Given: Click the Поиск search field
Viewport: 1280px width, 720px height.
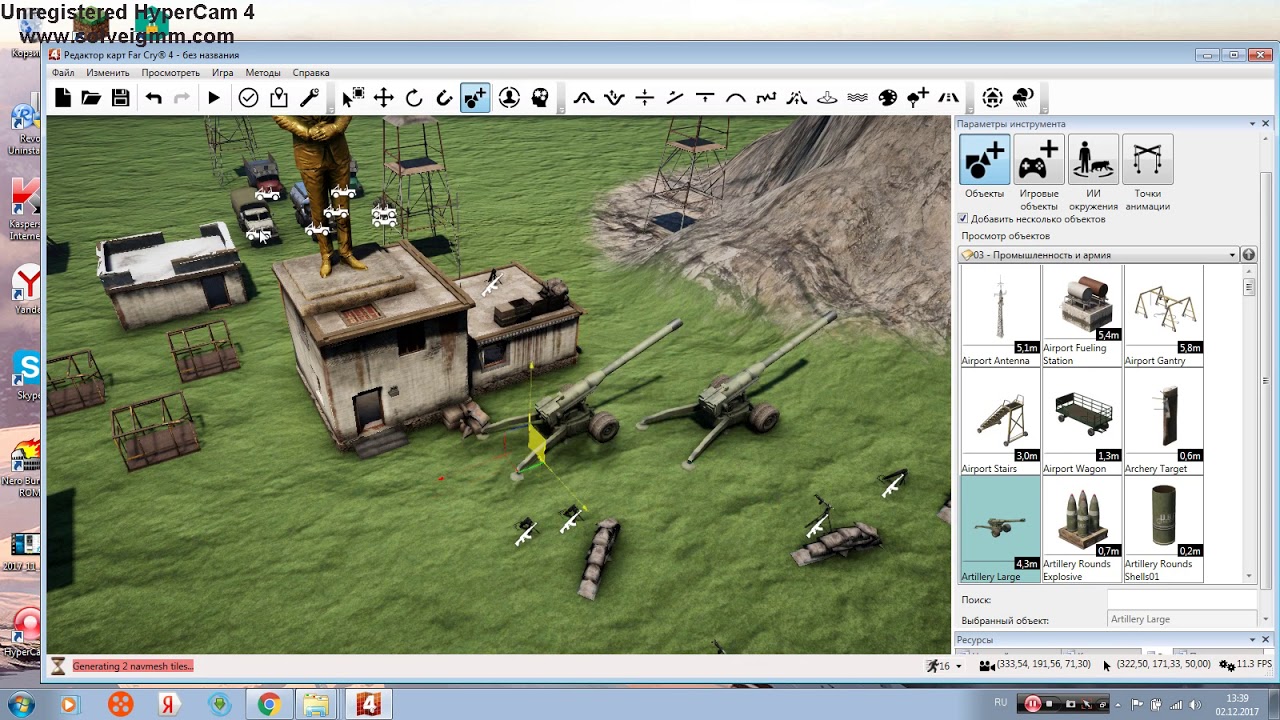Looking at the screenshot, I should pyautogui.click(x=1182, y=600).
